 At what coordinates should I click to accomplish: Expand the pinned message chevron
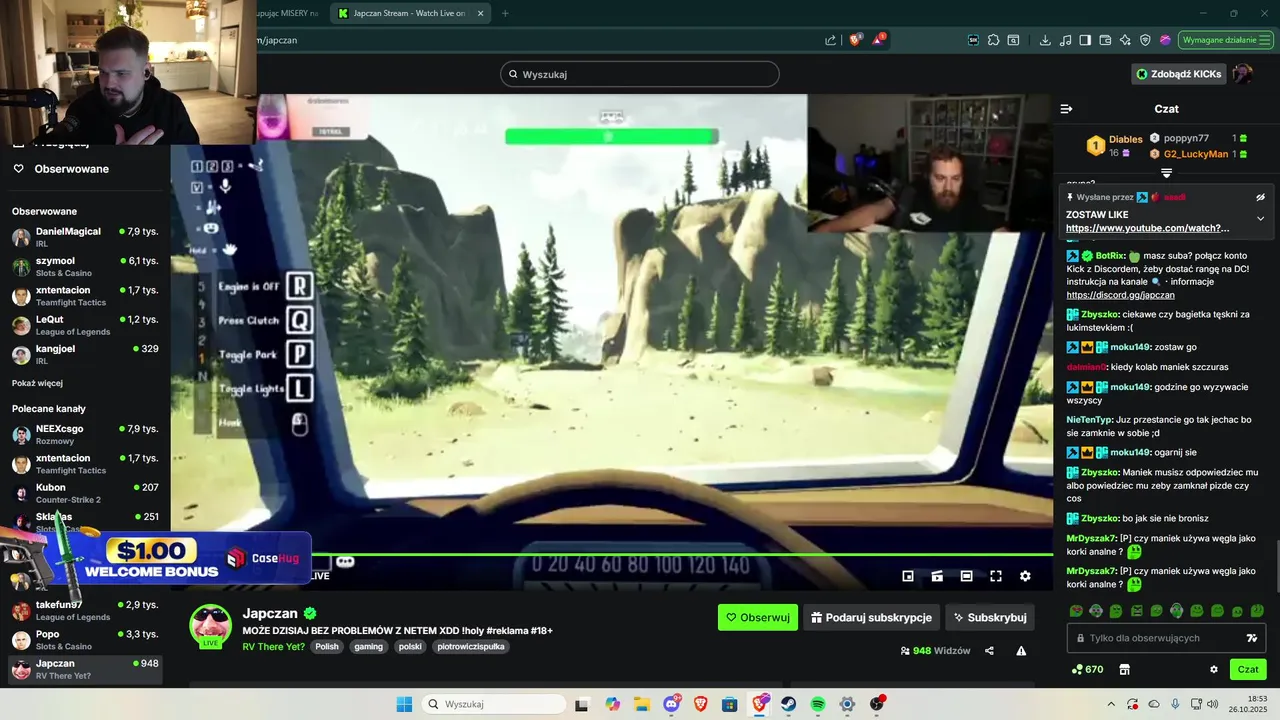1260,218
